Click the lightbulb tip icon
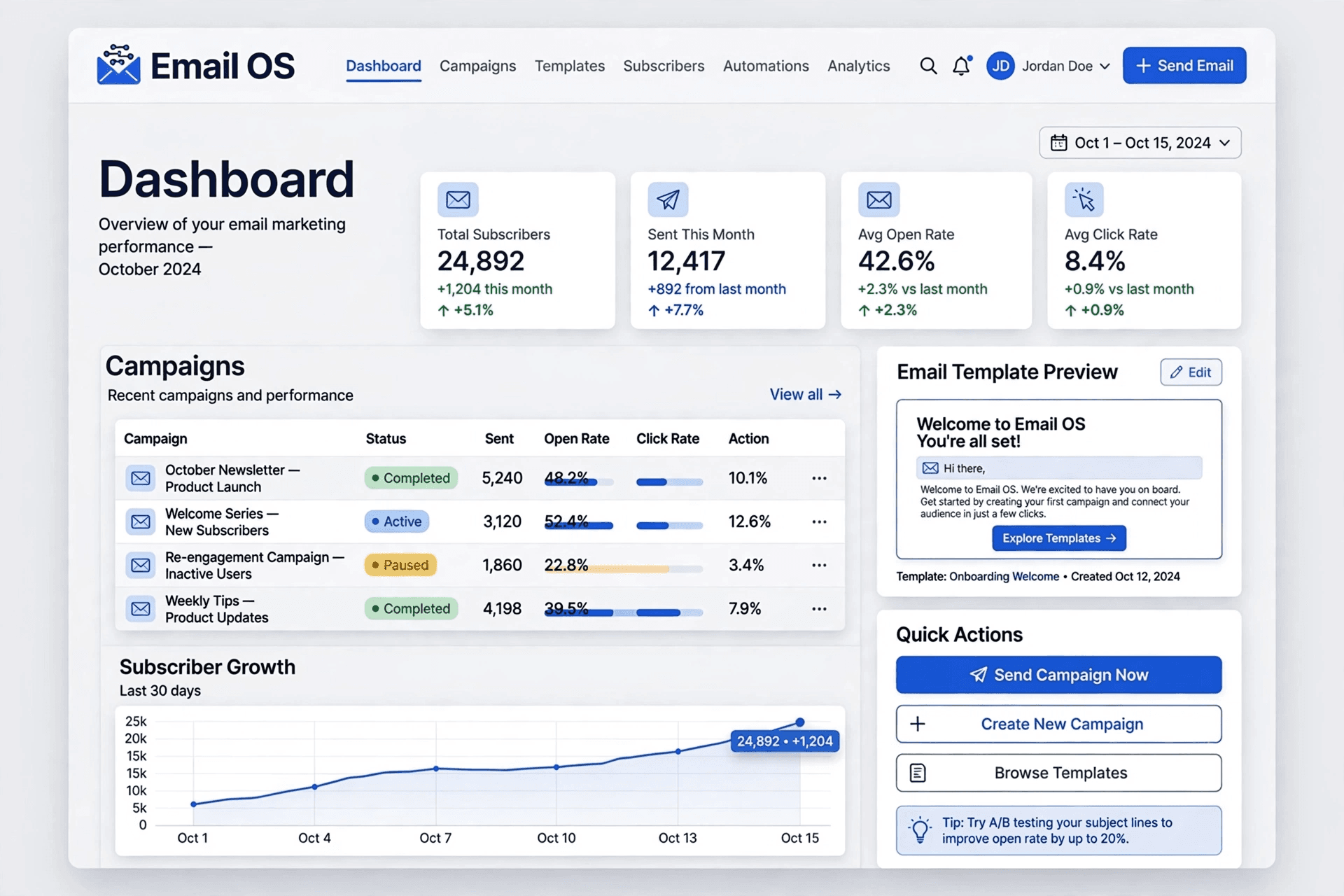 pos(920,830)
